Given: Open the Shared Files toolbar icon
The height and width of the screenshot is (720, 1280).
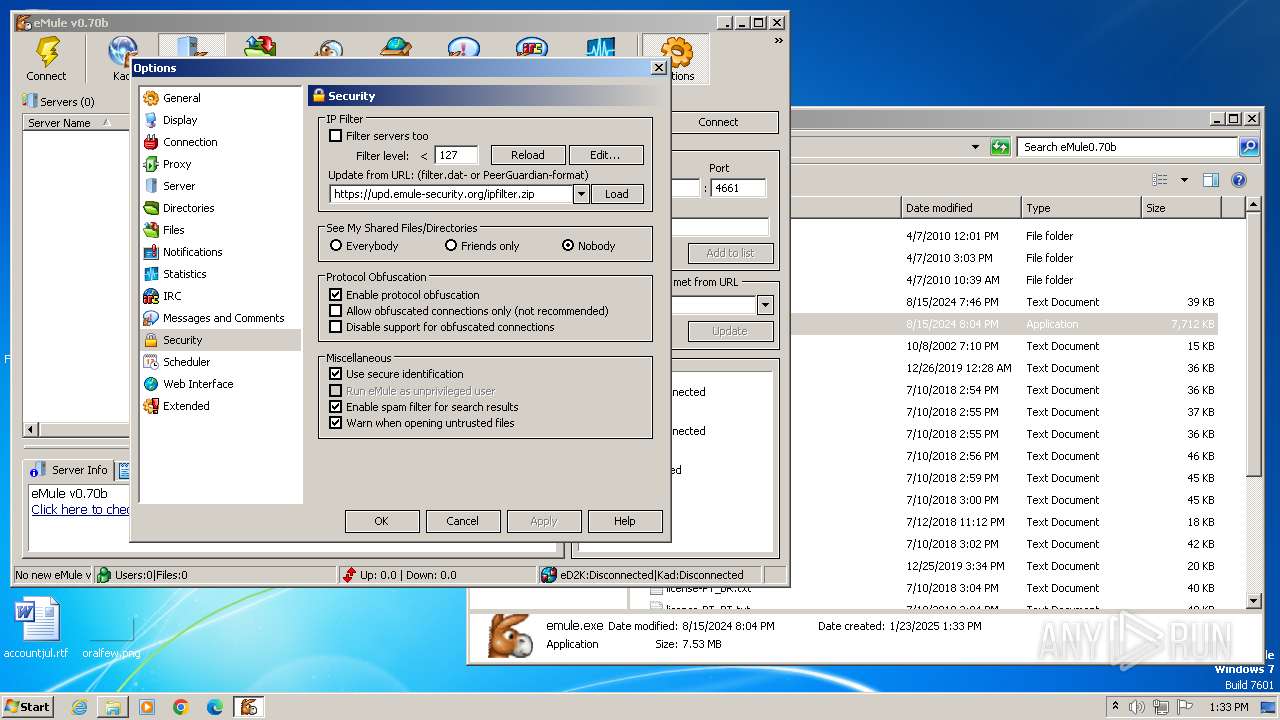Looking at the screenshot, I should click(x=396, y=46).
